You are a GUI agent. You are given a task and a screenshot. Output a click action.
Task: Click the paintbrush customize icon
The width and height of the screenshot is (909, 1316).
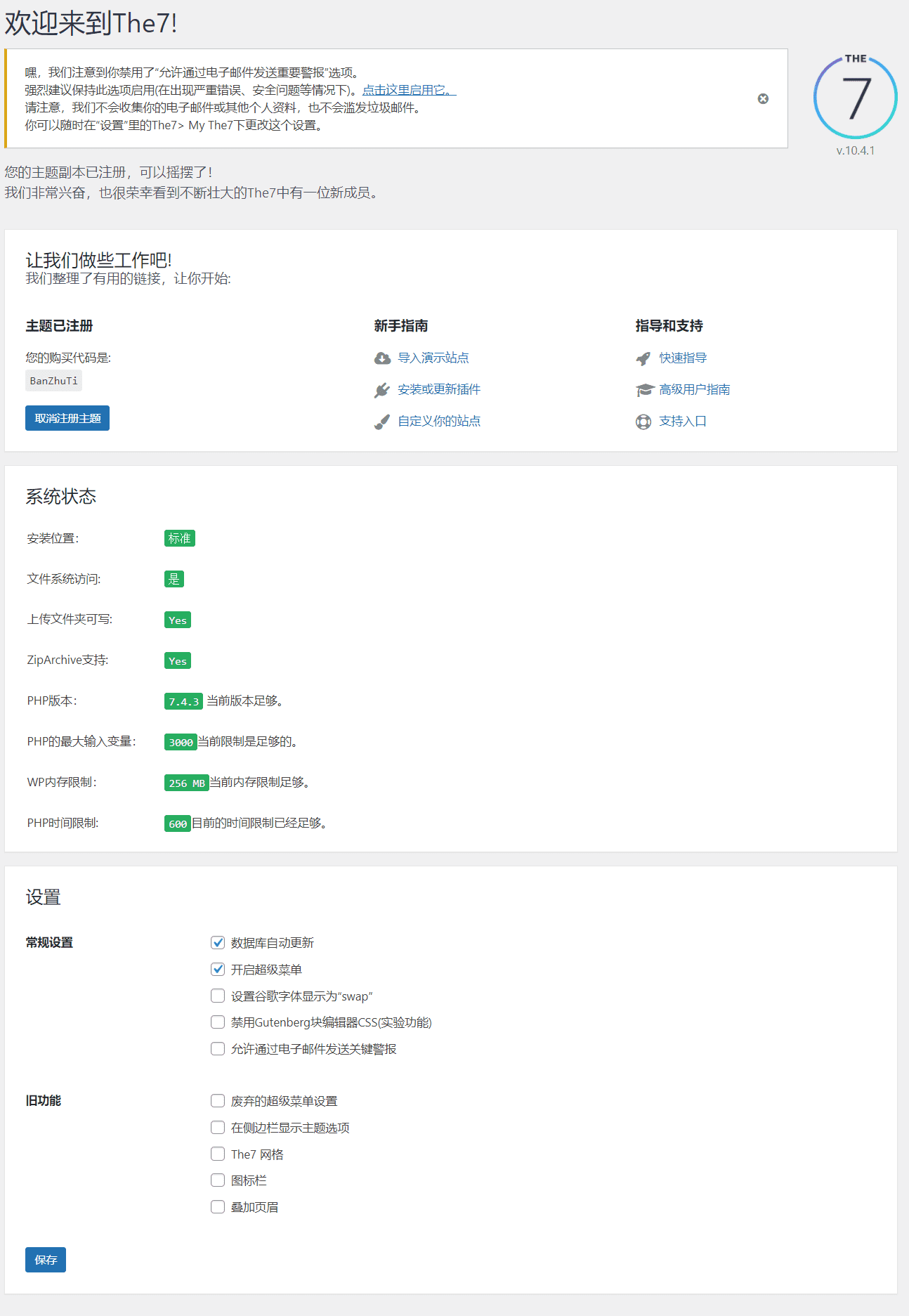coord(382,422)
